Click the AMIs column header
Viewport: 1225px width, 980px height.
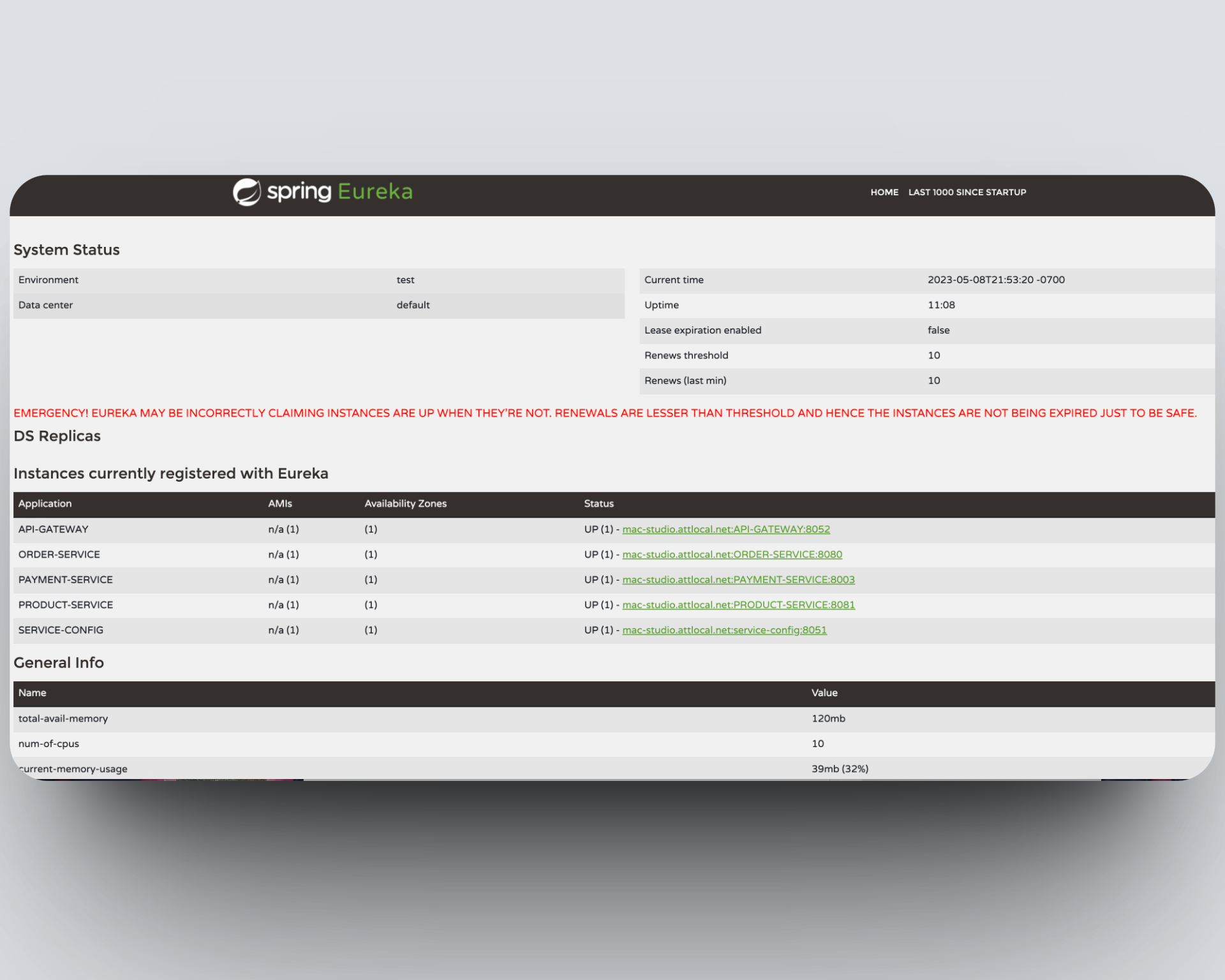pyautogui.click(x=280, y=503)
